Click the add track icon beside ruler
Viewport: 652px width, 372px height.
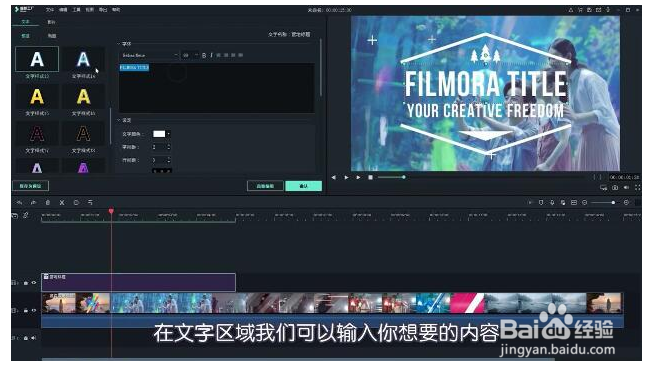(15, 215)
